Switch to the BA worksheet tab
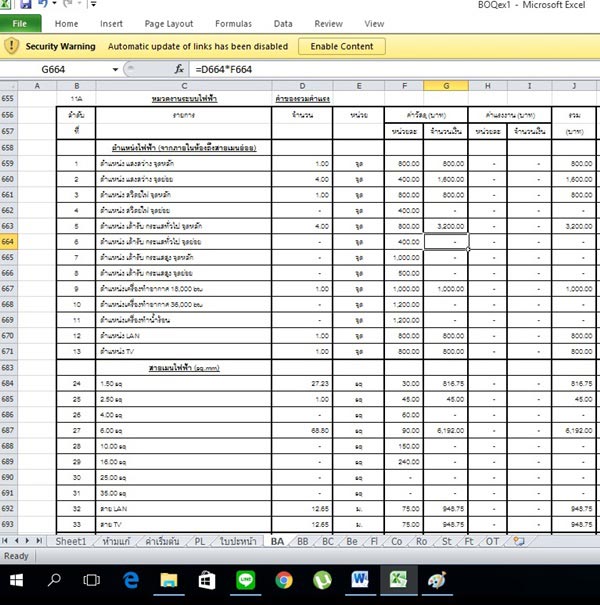Screen dimensions: 600x605 click(277, 541)
